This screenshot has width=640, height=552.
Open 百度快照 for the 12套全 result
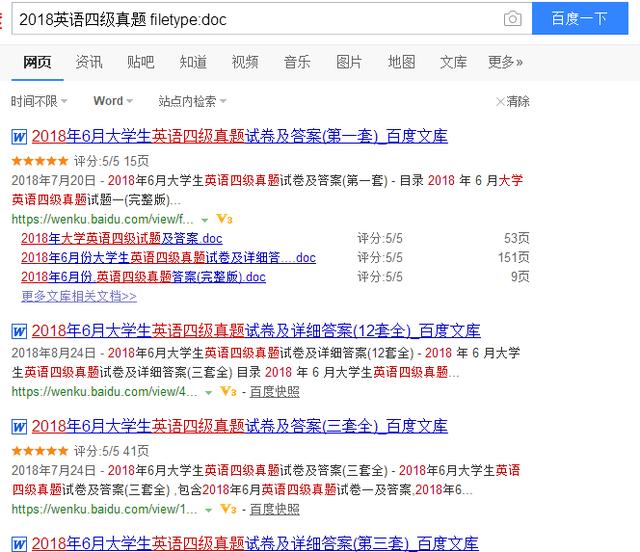click(x=274, y=392)
